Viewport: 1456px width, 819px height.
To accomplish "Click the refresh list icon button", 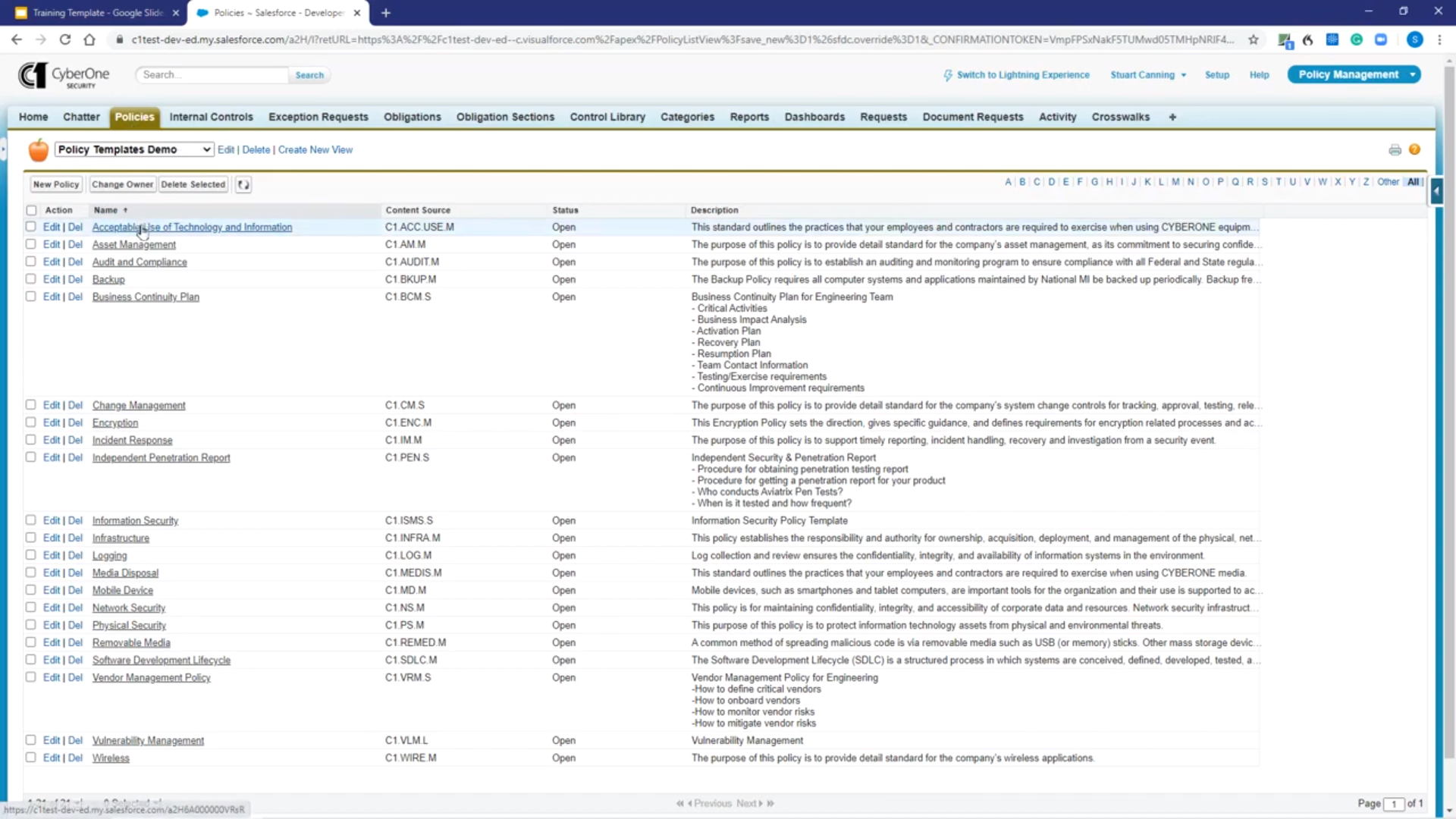I will (x=243, y=184).
